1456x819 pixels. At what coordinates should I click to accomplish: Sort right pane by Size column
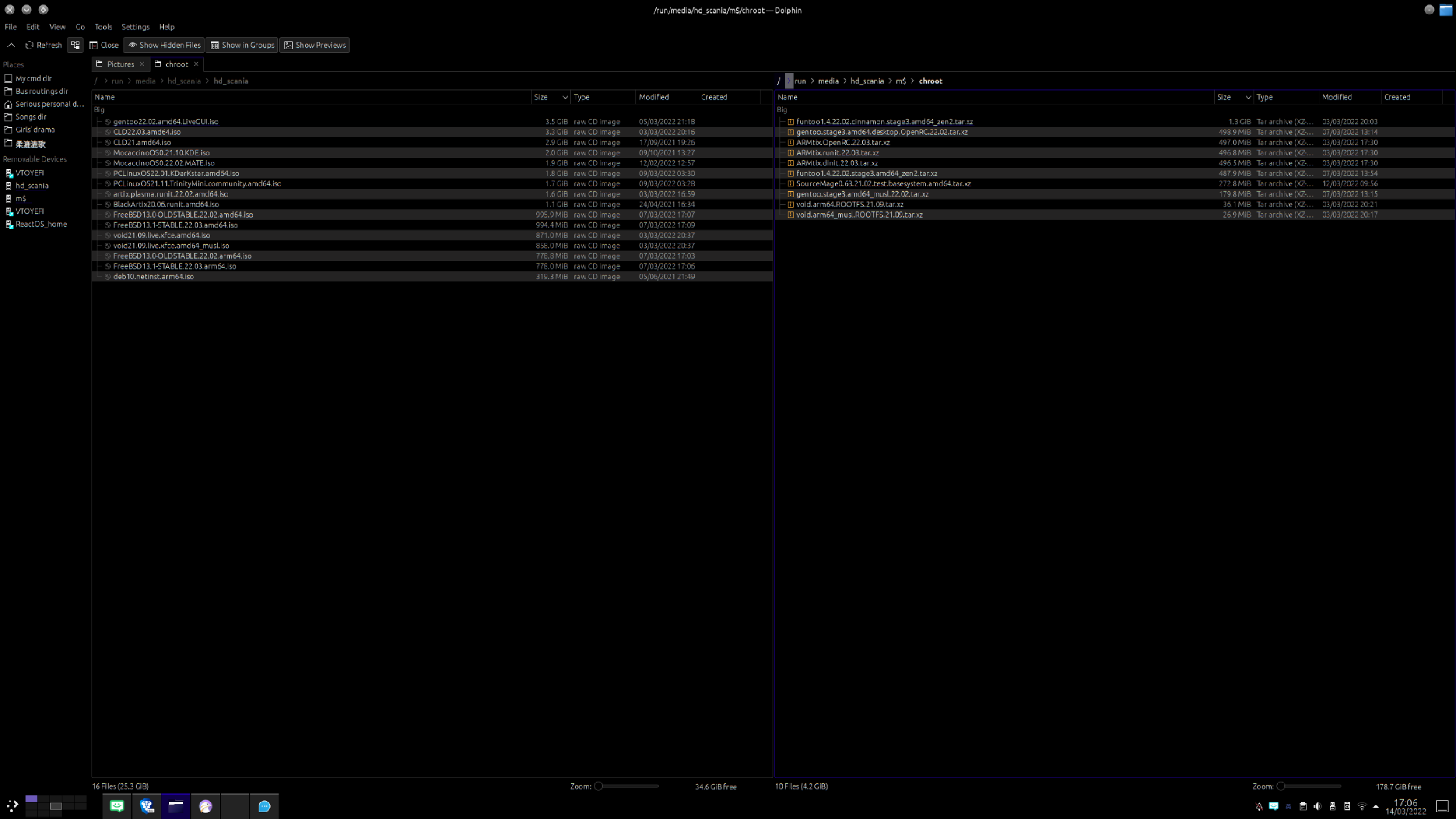tap(1234, 97)
